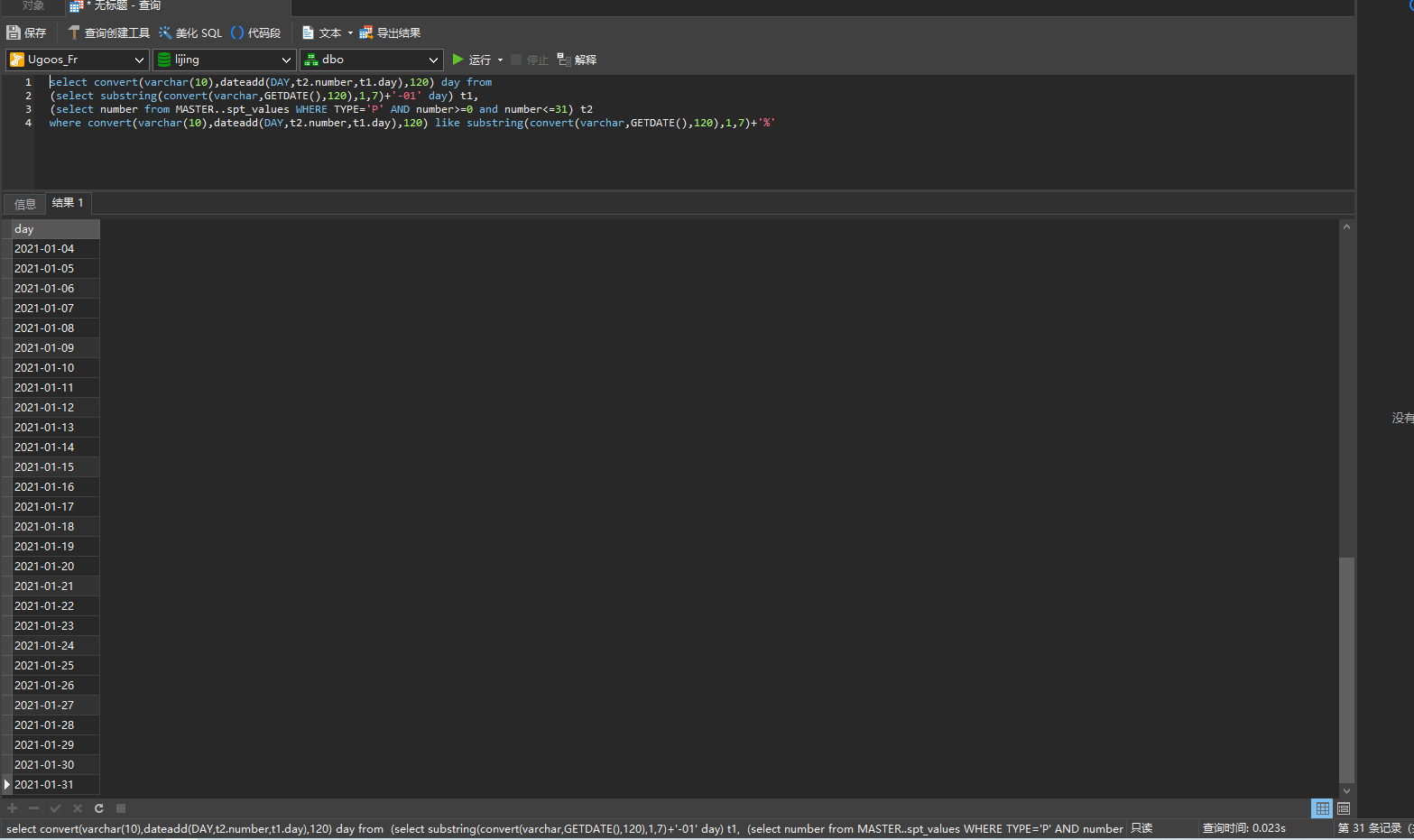The width and height of the screenshot is (1414, 840).
Task: Switch to form view icon
Action: point(1344,808)
